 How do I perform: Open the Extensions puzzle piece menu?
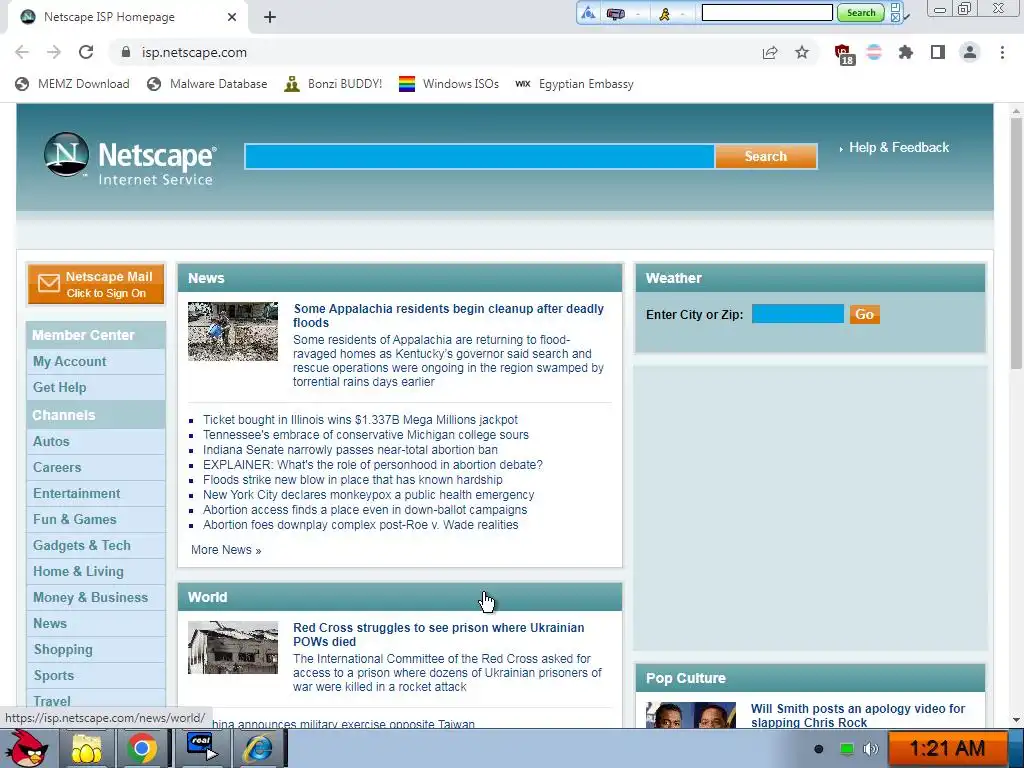[906, 52]
